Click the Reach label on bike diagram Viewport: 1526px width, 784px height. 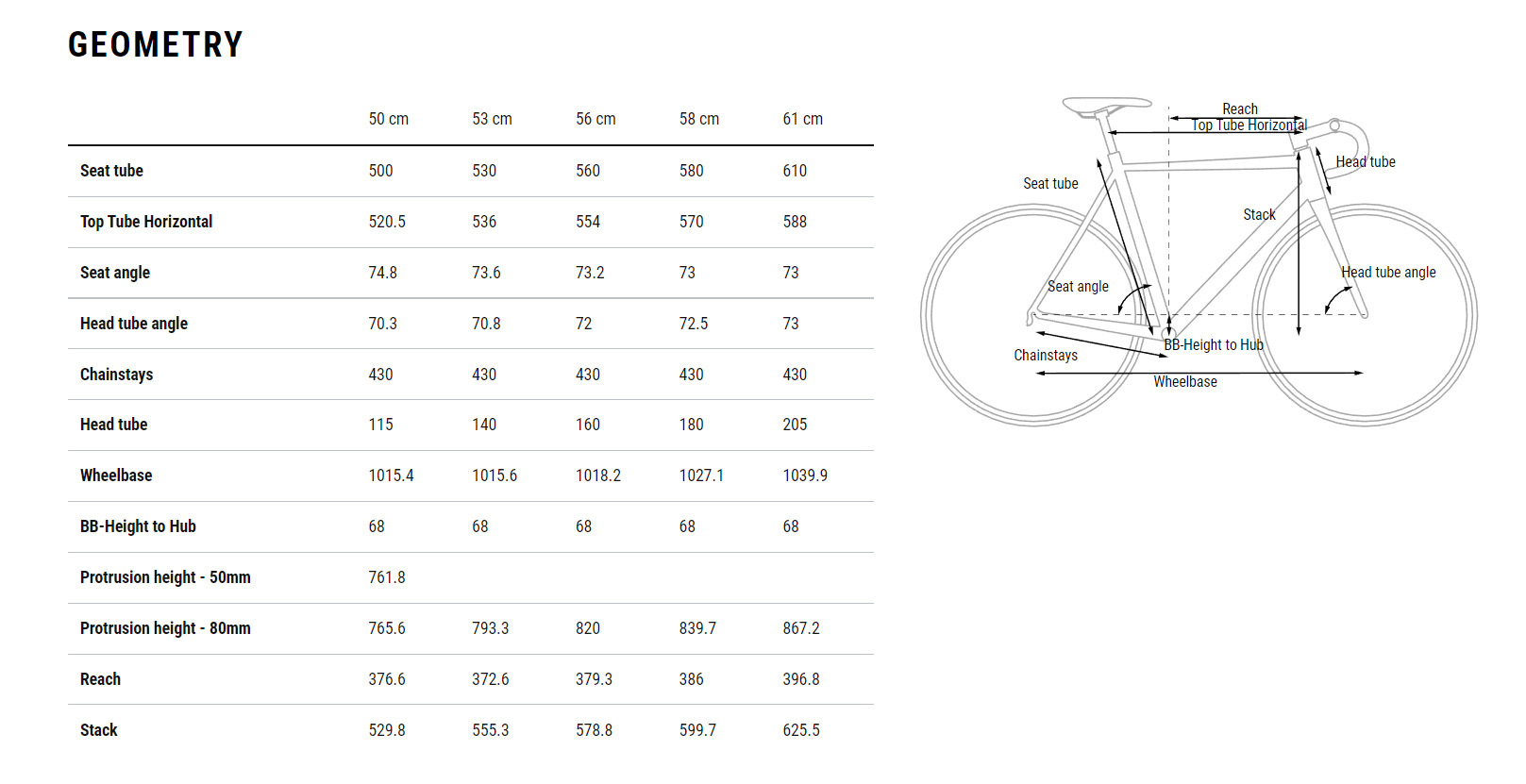tap(1240, 108)
